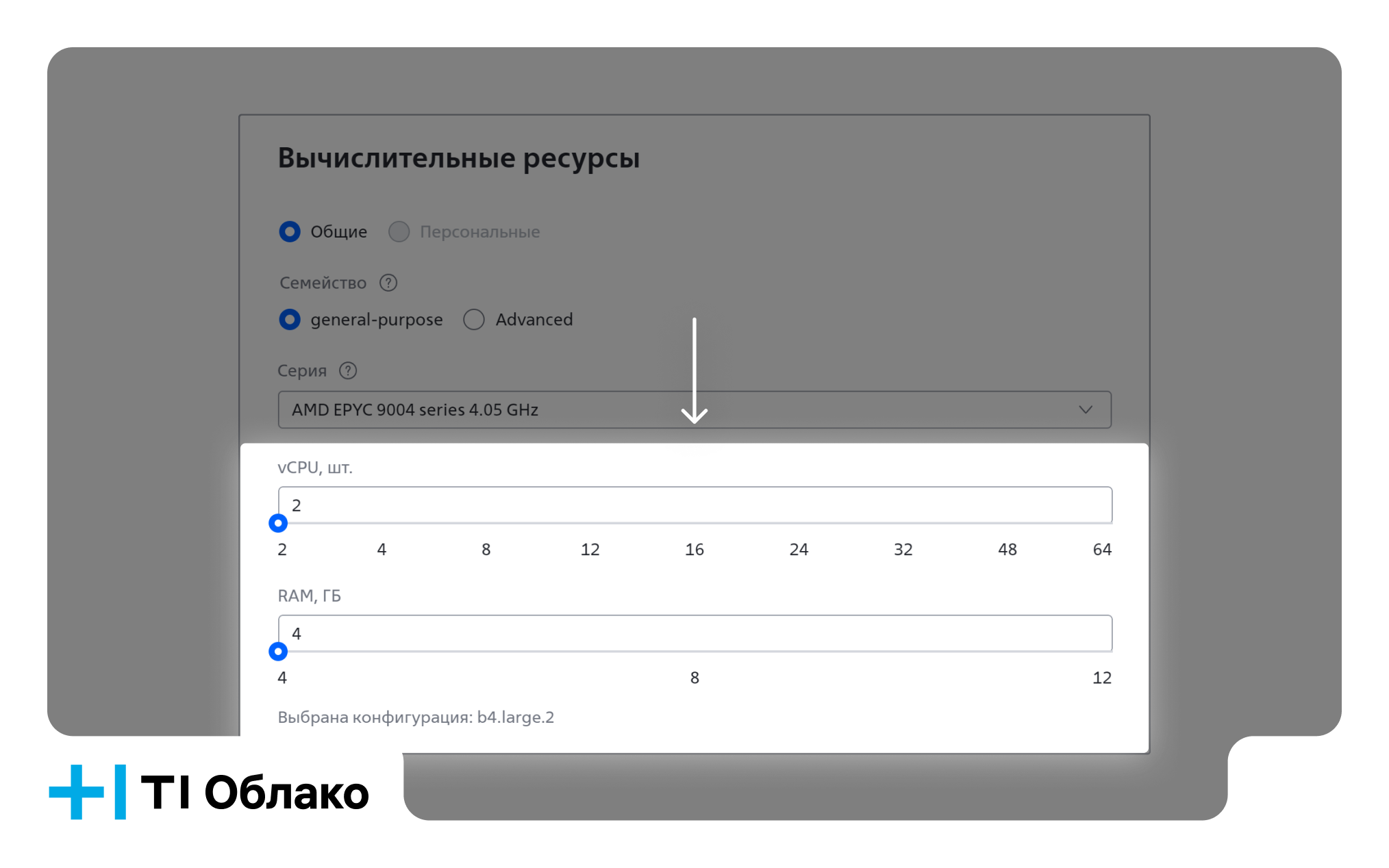This screenshot has height=868, width=1389.
Task: Click the AMD EPYC dropdown expand arrow
Action: pos(1086,409)
